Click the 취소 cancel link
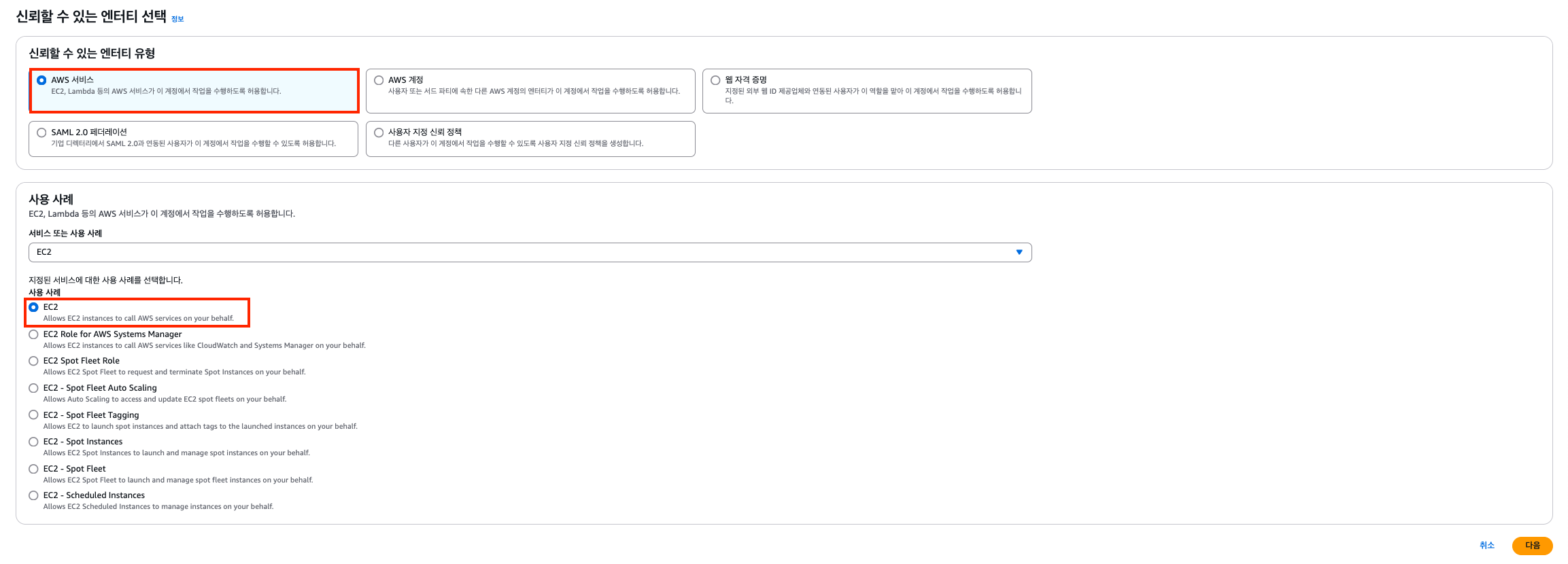The width and height of the screenshot is (1568, 564). tap(1487, 546)
